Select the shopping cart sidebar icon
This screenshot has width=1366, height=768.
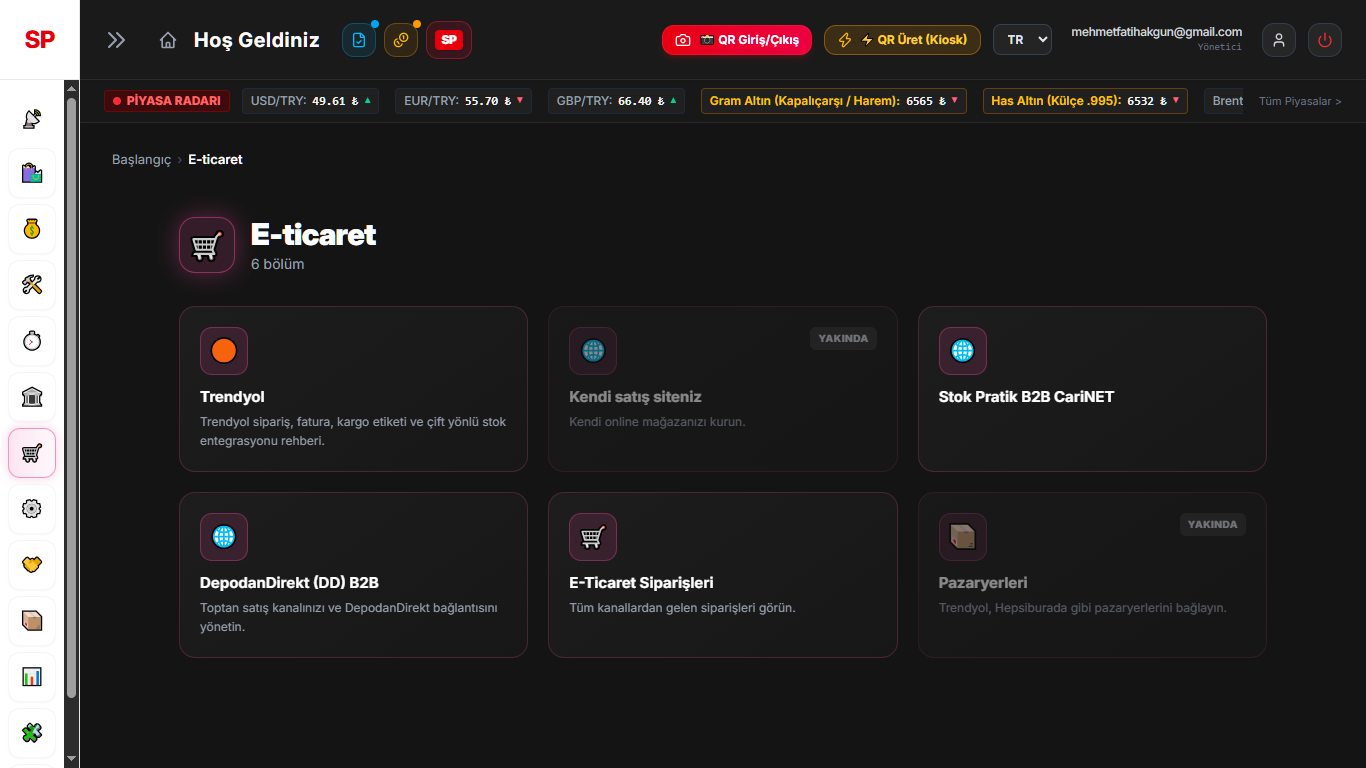[32, 453]
